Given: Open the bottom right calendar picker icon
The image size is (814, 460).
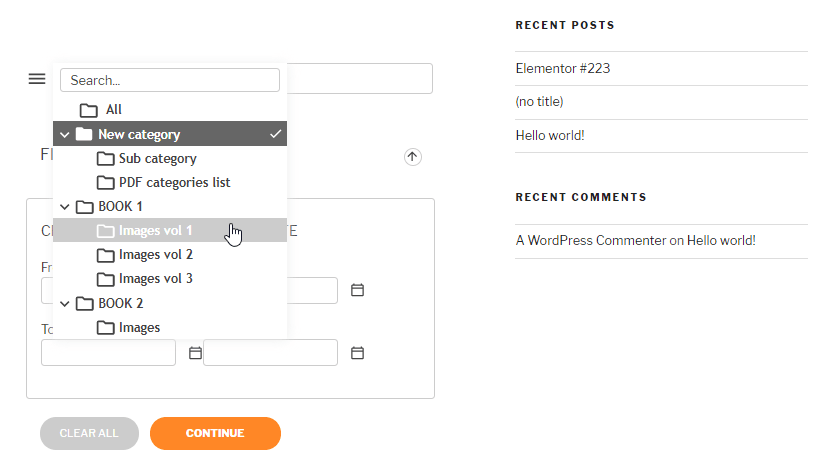Looking at the screenshot, I should pos(357,353).
